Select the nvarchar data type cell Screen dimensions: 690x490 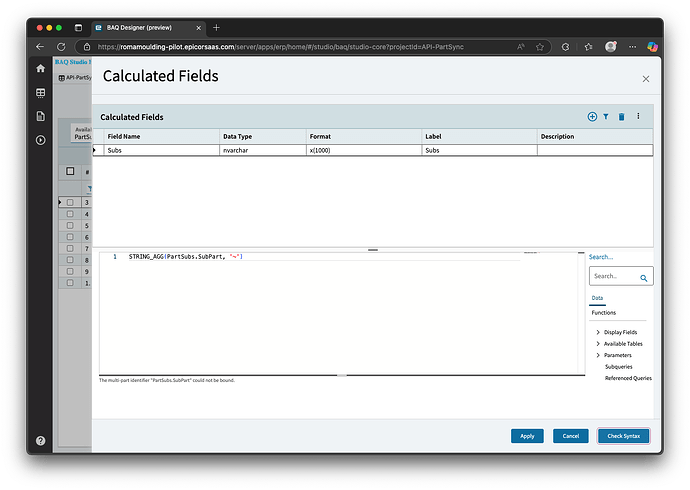pos(263,150)
